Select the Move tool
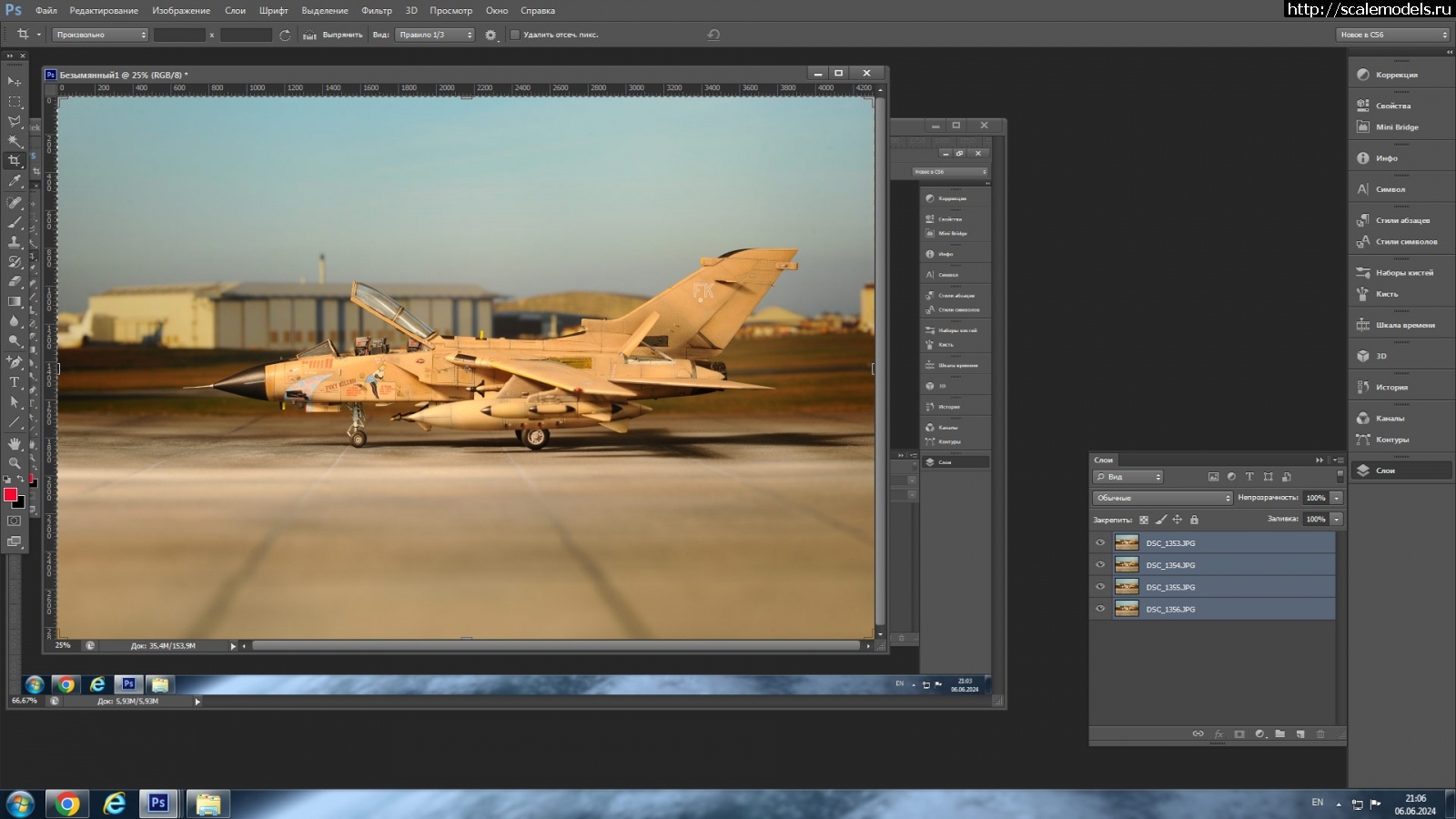The image size is (1456, 819). point(15,82)
